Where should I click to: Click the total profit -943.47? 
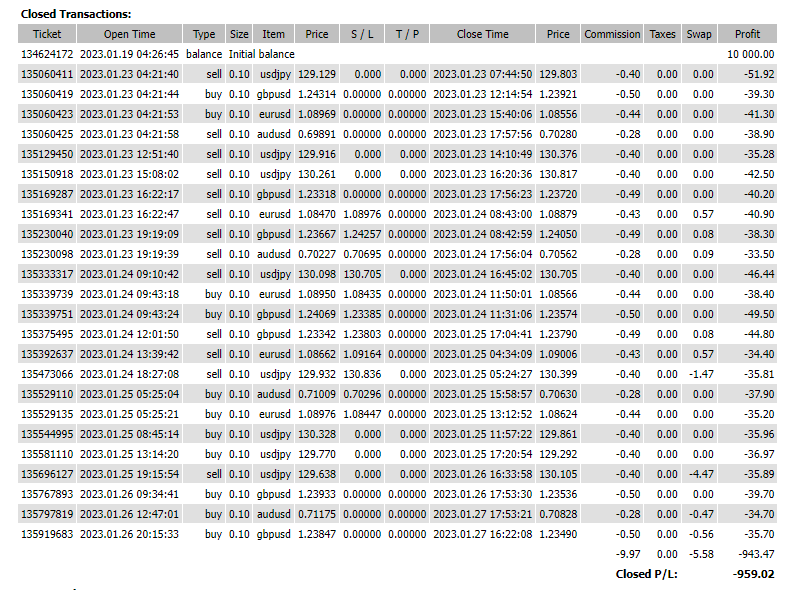pos(756,554)
